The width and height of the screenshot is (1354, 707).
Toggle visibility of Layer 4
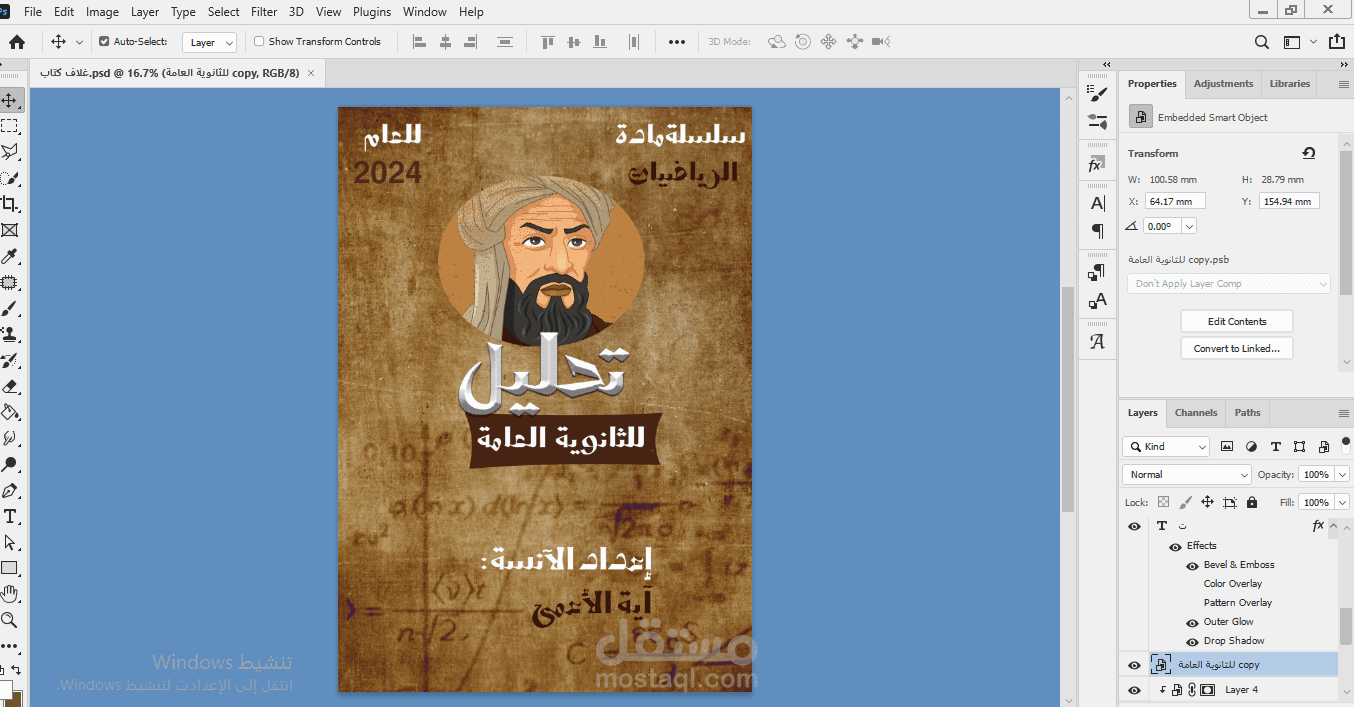click(1134, 690)
